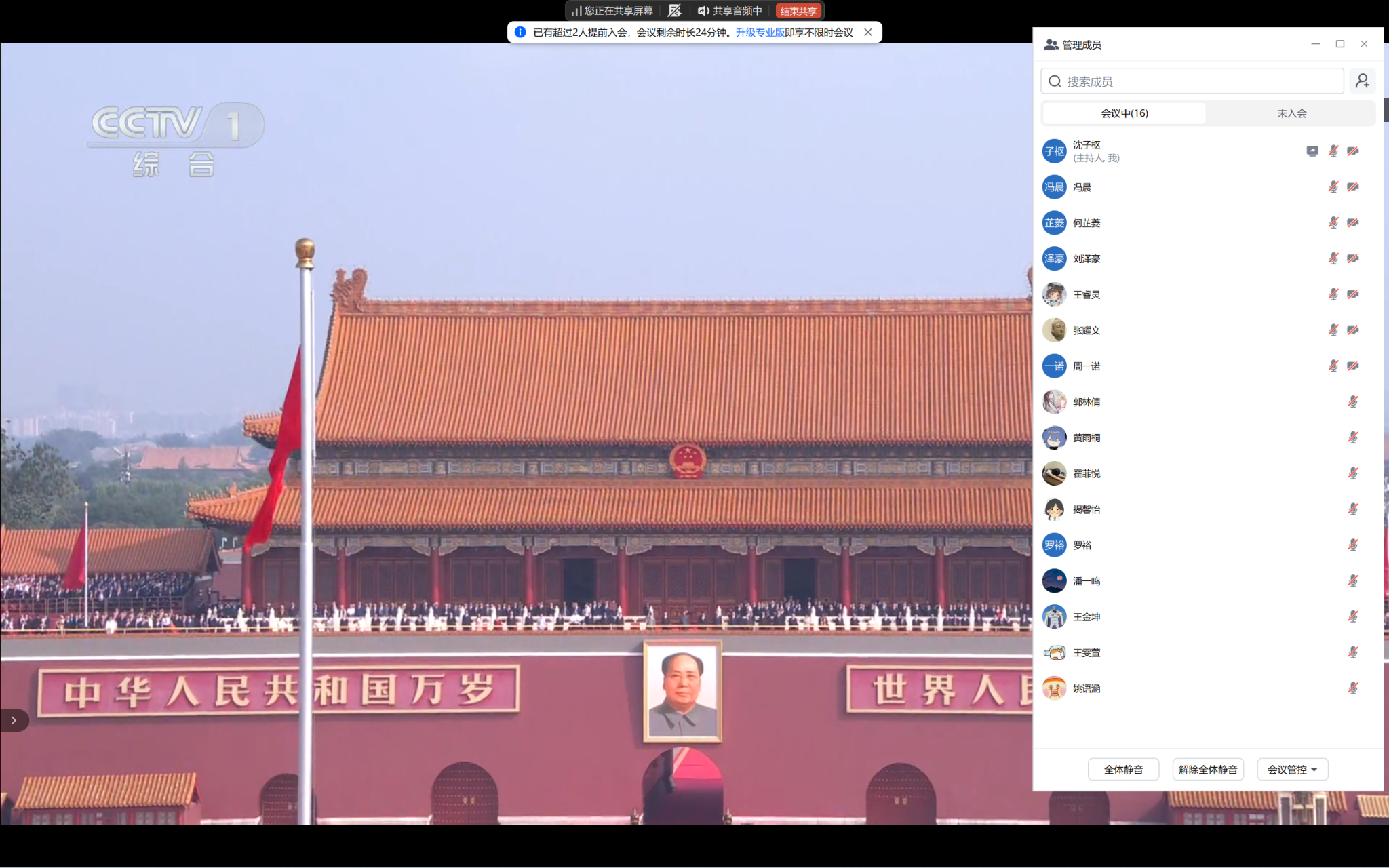This screenshot has height=868, width=1389.
Task: Unmute 郭林倩's microphone
Action: [1353, 402]
